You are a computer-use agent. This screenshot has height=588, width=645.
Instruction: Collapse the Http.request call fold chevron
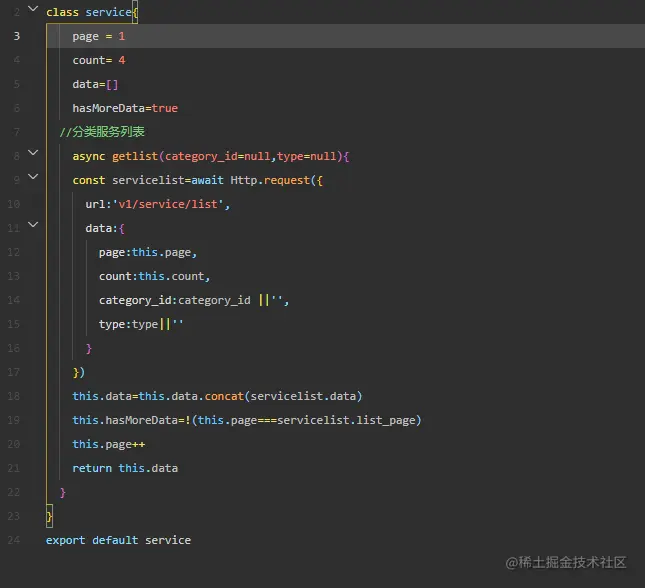pyautogui.click(x=33, y=177)
